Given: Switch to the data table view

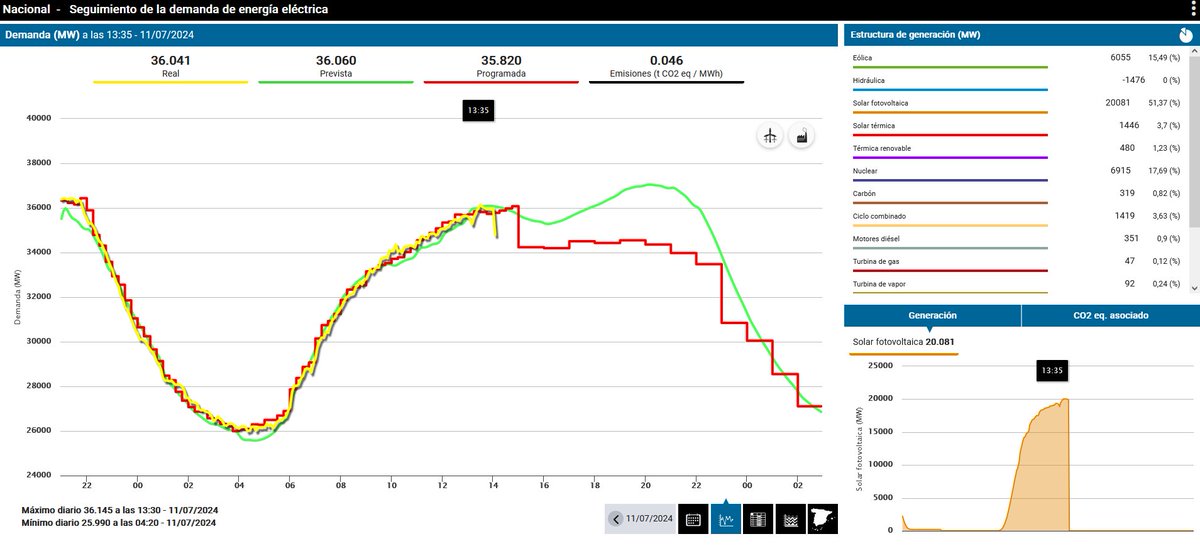Looking at the screenshot, I should 757,519.
